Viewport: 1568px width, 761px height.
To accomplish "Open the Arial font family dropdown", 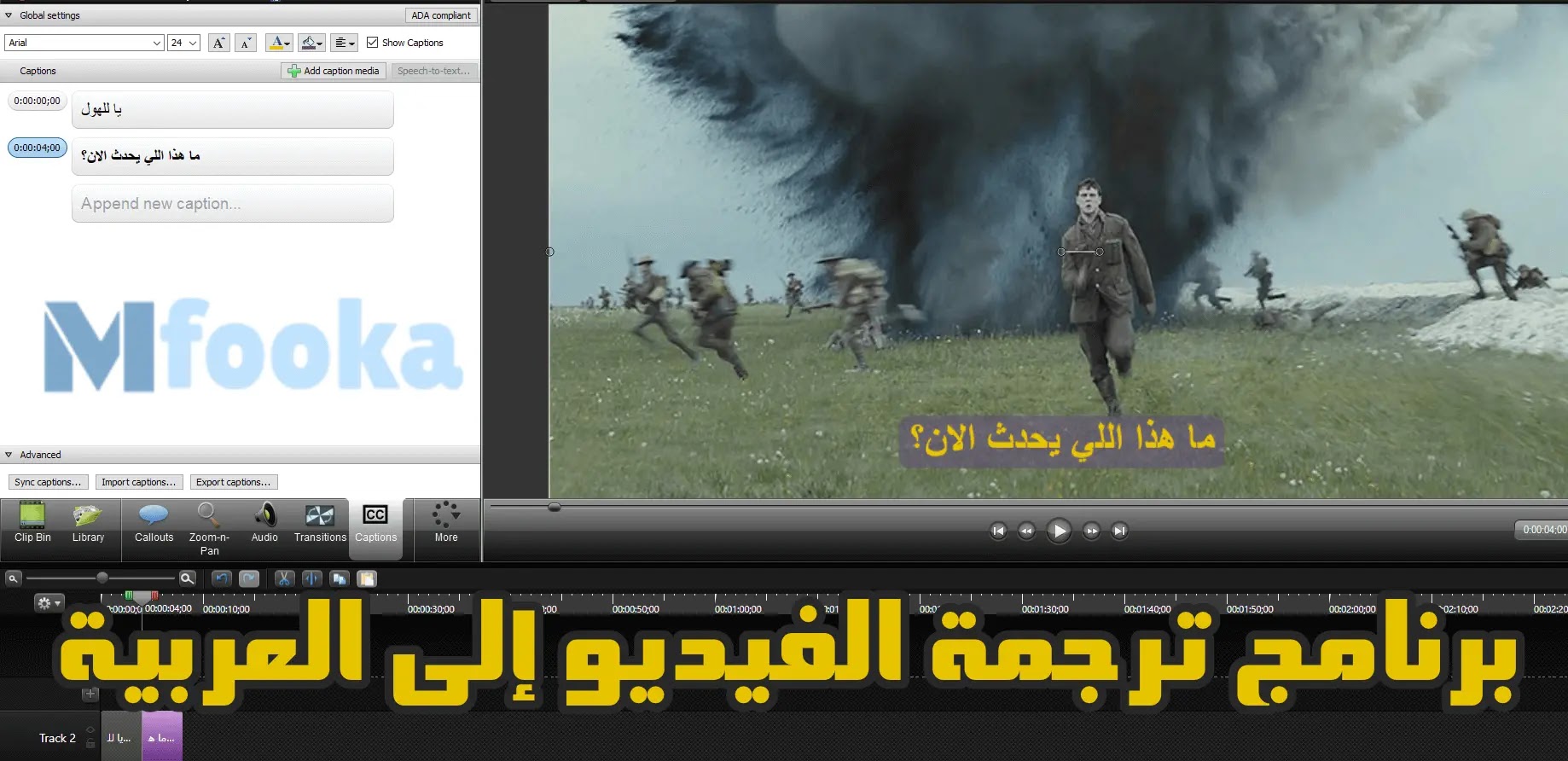I will (x=84, y=43).
